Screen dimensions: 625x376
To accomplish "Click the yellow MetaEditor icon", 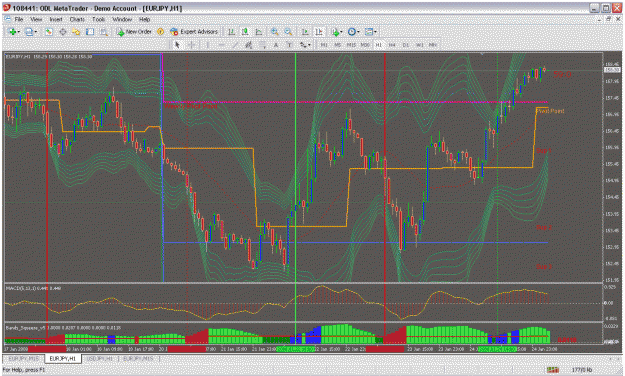I will tap(160, 32).
